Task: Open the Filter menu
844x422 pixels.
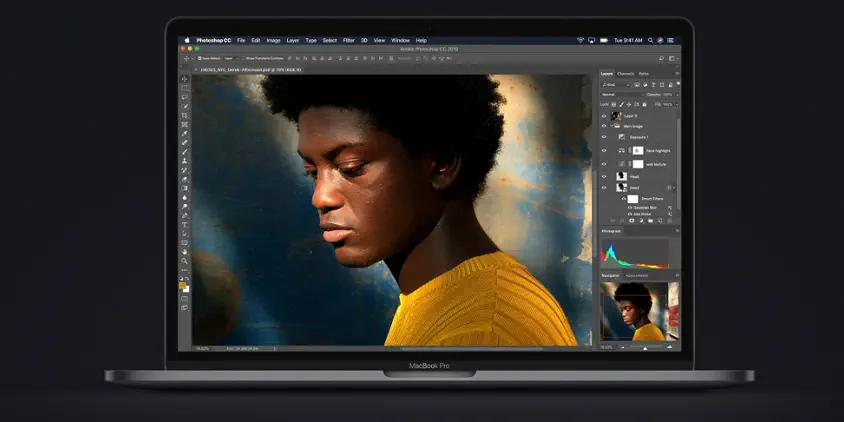Action: (x=349, y=40)
